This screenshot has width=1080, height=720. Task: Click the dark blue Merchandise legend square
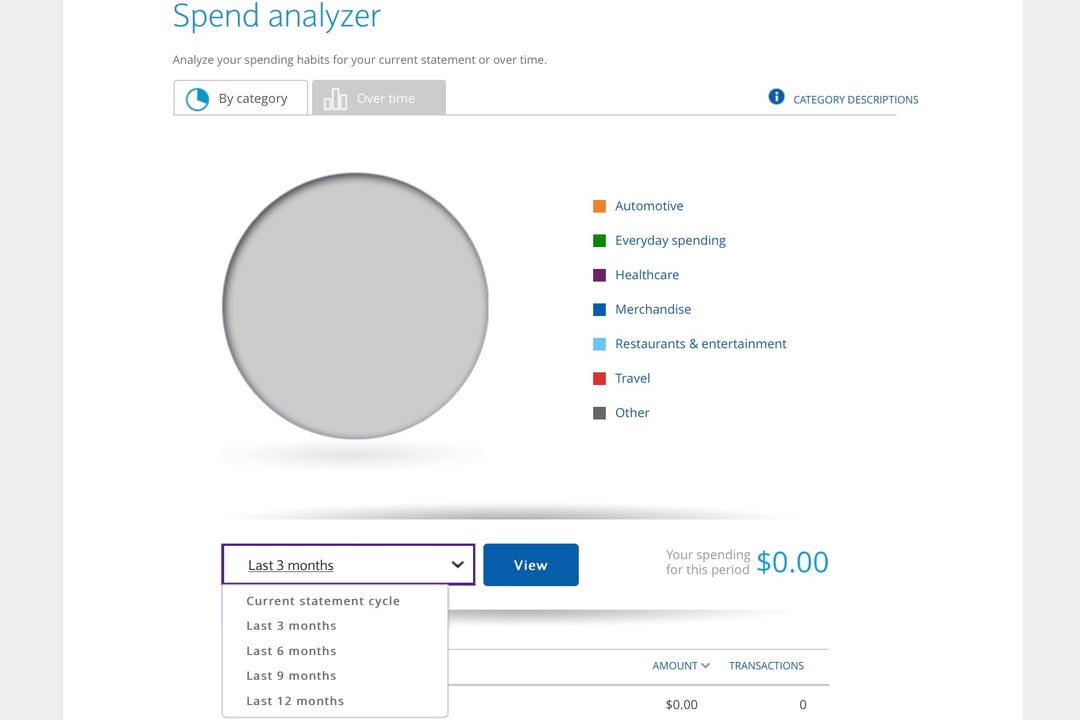599,309
